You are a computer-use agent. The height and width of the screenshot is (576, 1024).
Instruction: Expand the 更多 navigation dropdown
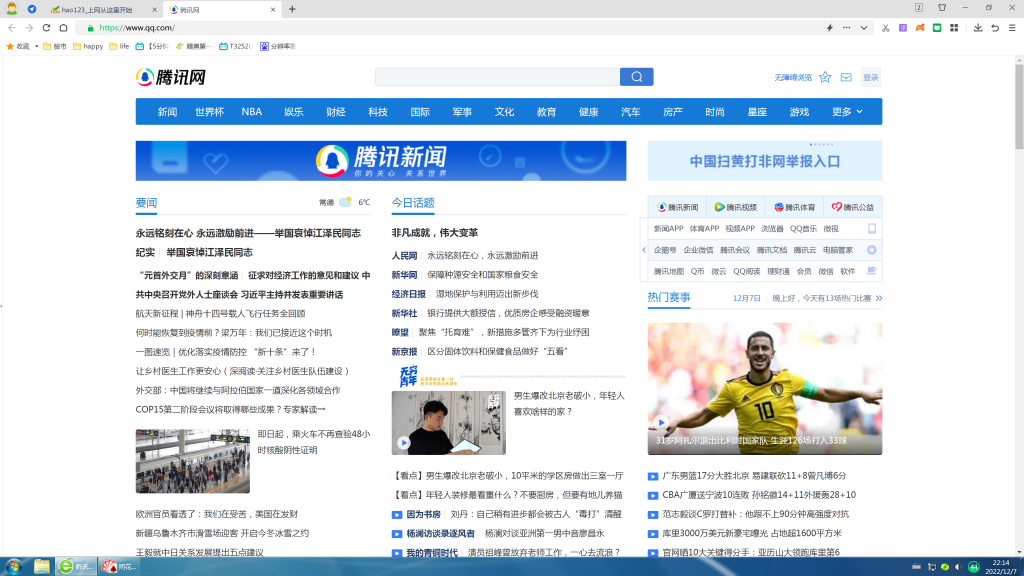[x=847, y=112]
